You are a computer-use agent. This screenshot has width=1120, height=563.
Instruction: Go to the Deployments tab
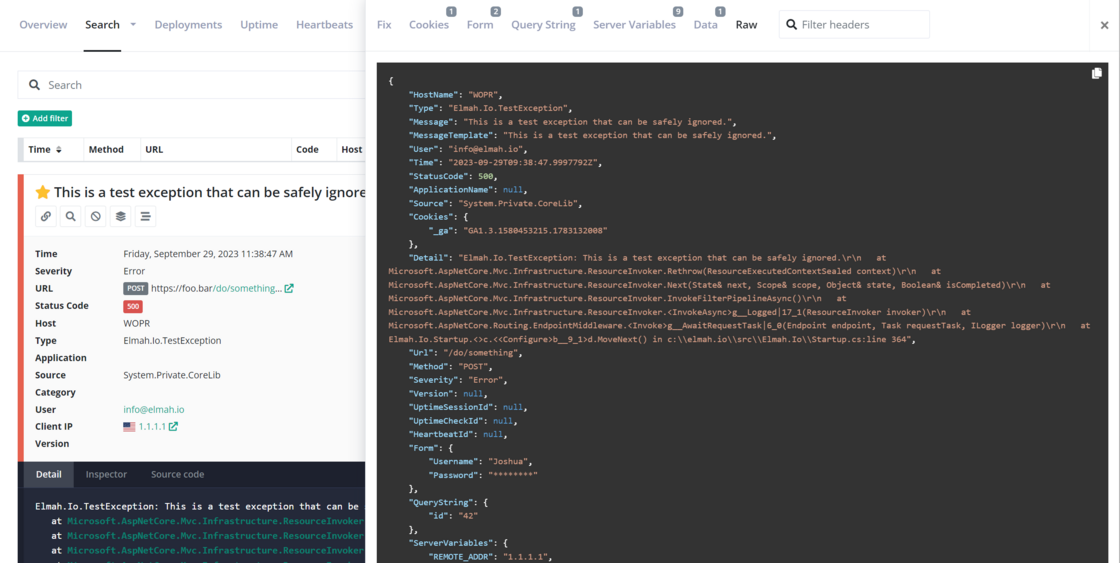coord(189,24)
